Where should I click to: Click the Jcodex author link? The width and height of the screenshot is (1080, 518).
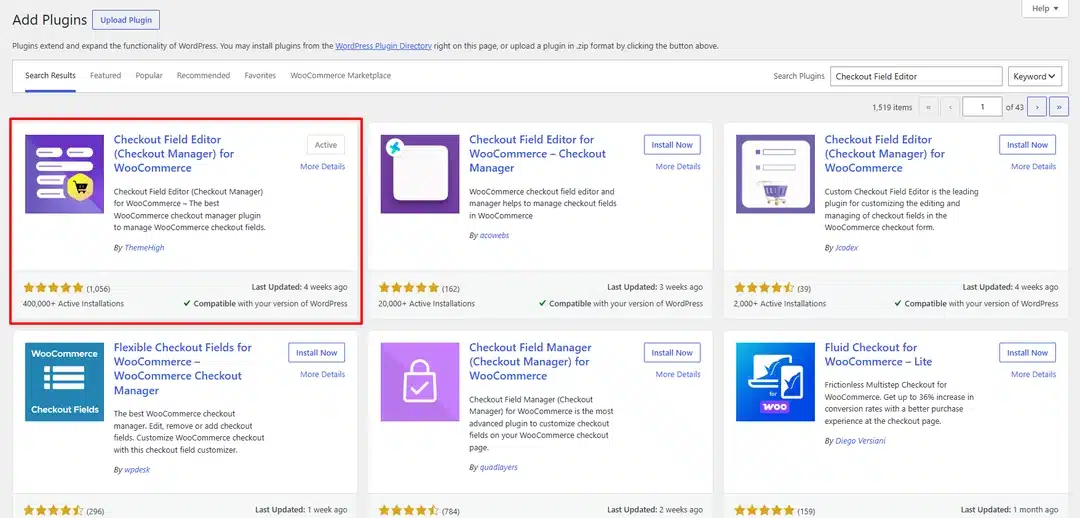847,247
